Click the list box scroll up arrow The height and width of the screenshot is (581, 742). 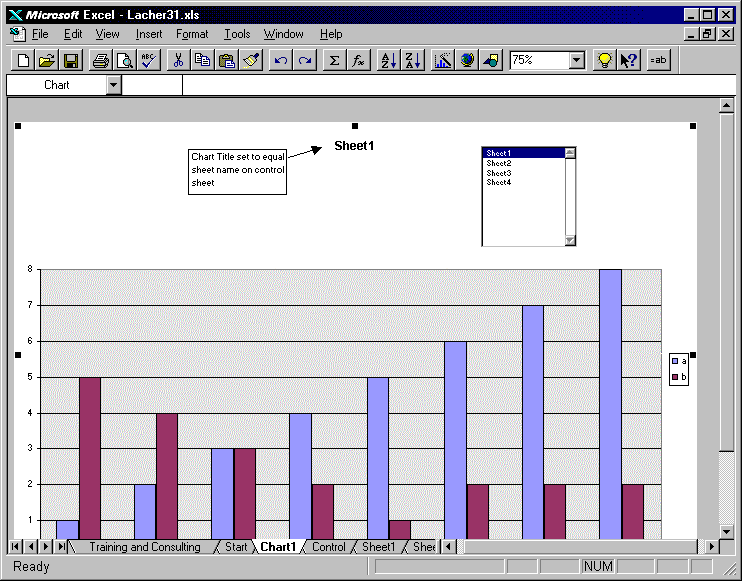click(x=570, y=153)
